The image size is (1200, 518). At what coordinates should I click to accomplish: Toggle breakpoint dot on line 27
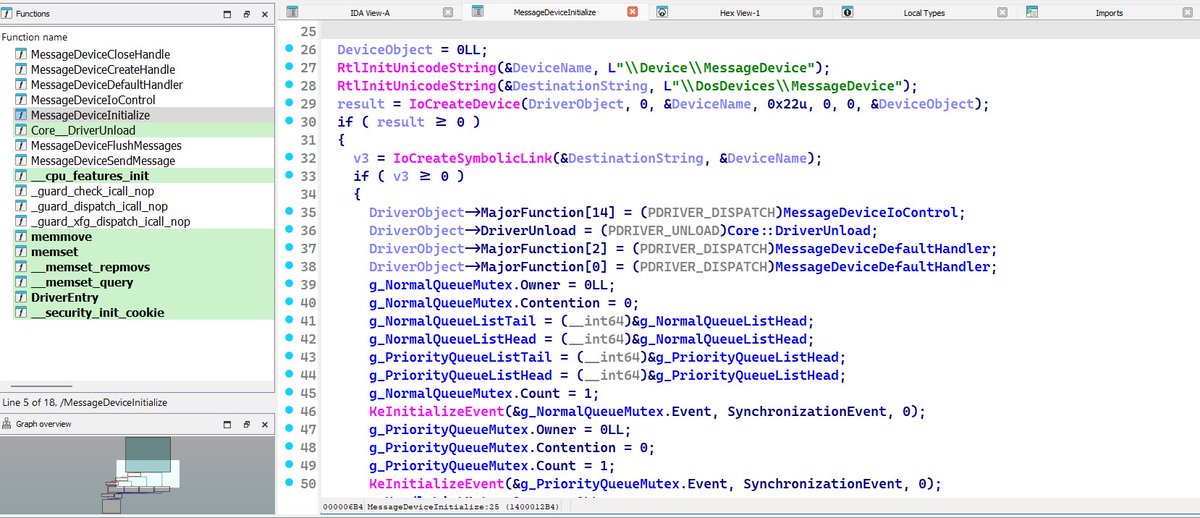coord(288,67)
